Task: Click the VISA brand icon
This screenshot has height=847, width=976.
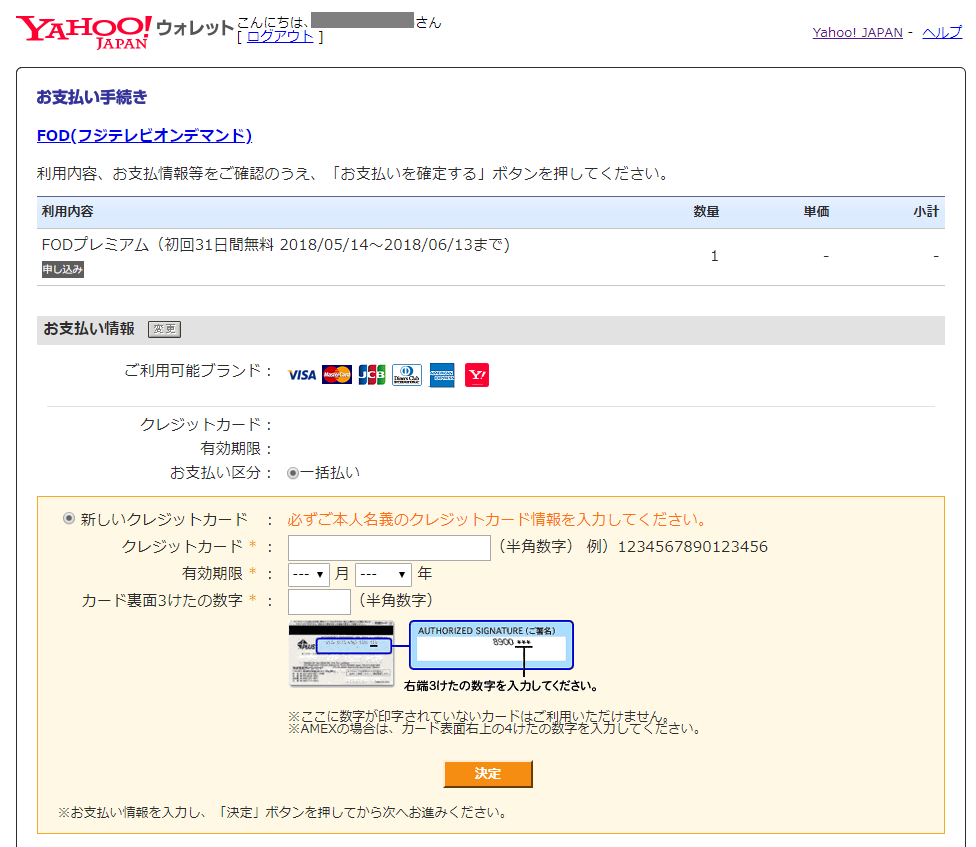Action: (302, 375)
